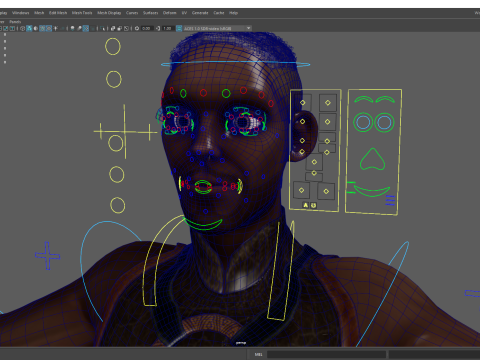Toggle use default material icon
The image size is (480, 360).
[36, 28]
